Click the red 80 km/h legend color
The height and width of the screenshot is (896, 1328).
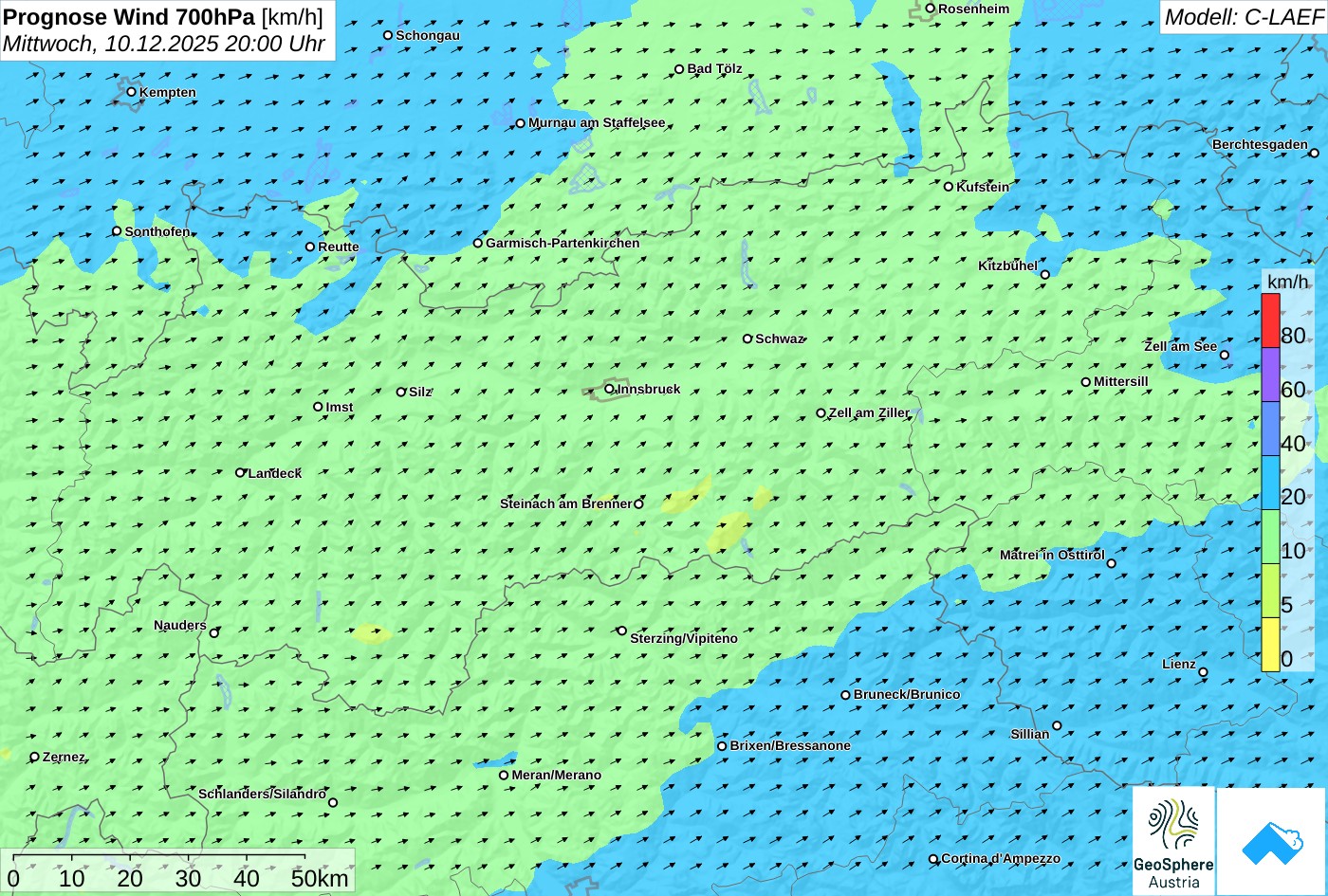[x=1270, y=320]
